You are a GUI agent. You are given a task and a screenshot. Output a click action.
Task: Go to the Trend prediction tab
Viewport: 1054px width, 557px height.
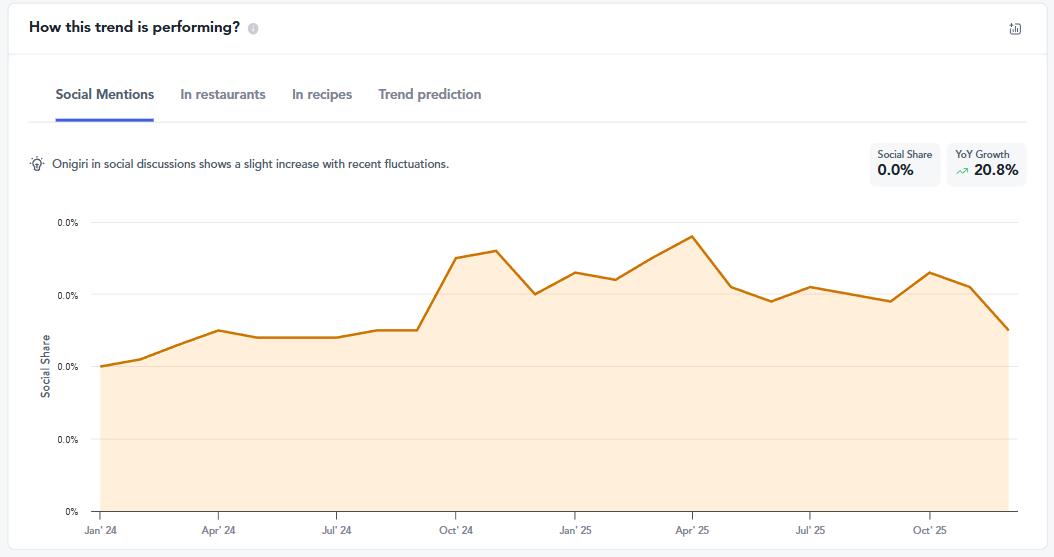[430, 95]
